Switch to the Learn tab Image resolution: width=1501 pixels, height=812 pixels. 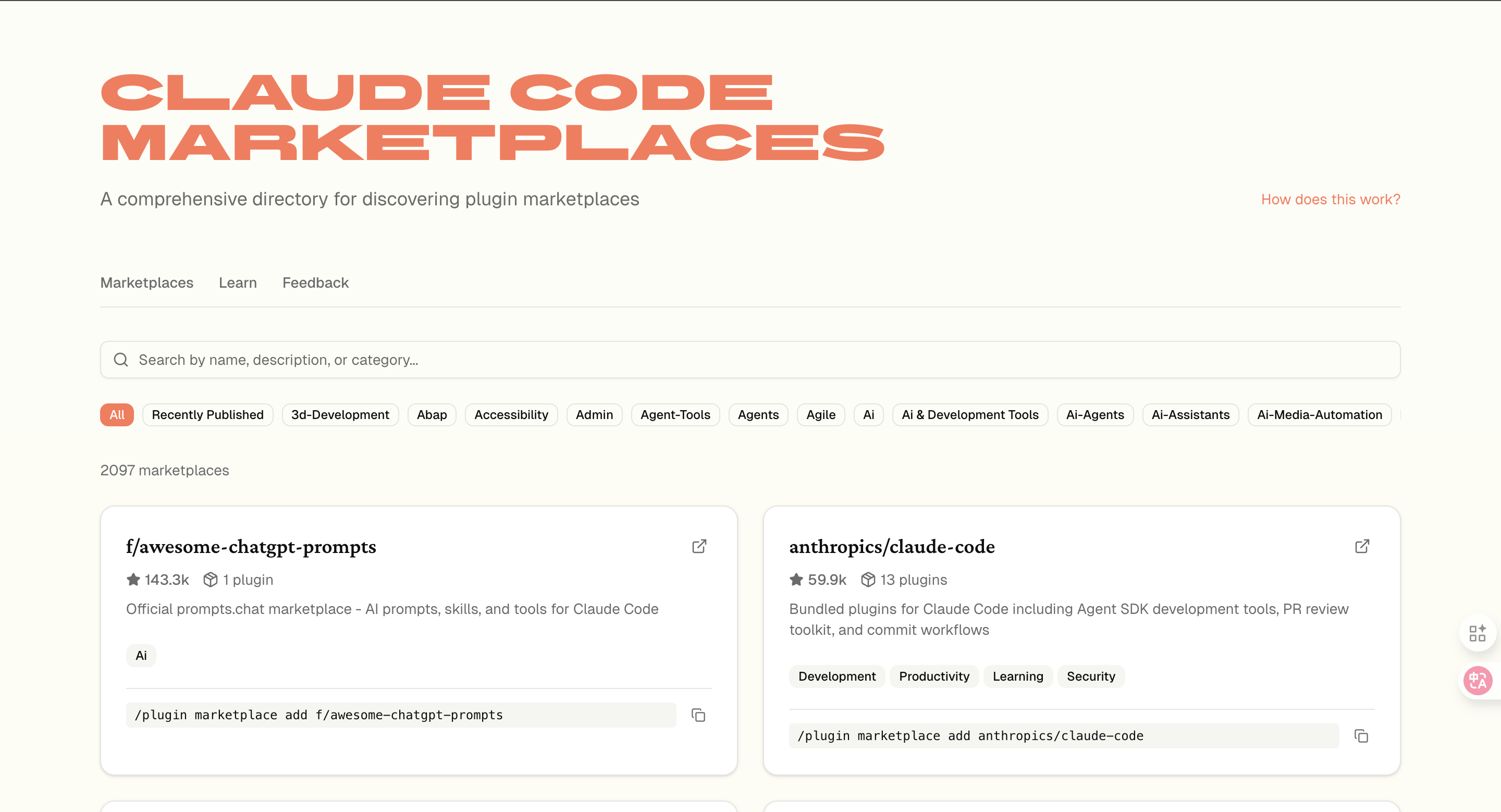(x=238, y=282)
